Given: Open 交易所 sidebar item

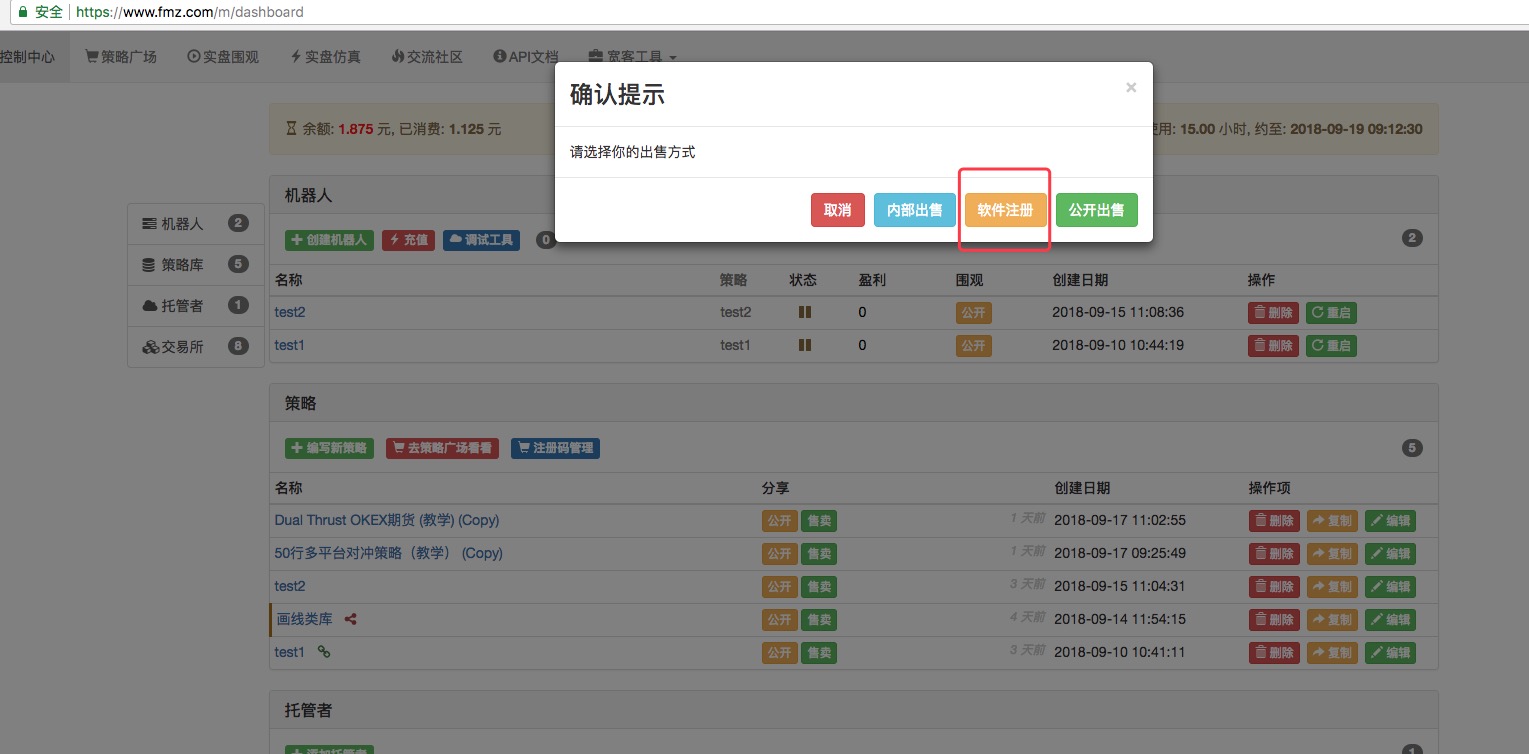Looking at the screenshot, I should 183,347.
